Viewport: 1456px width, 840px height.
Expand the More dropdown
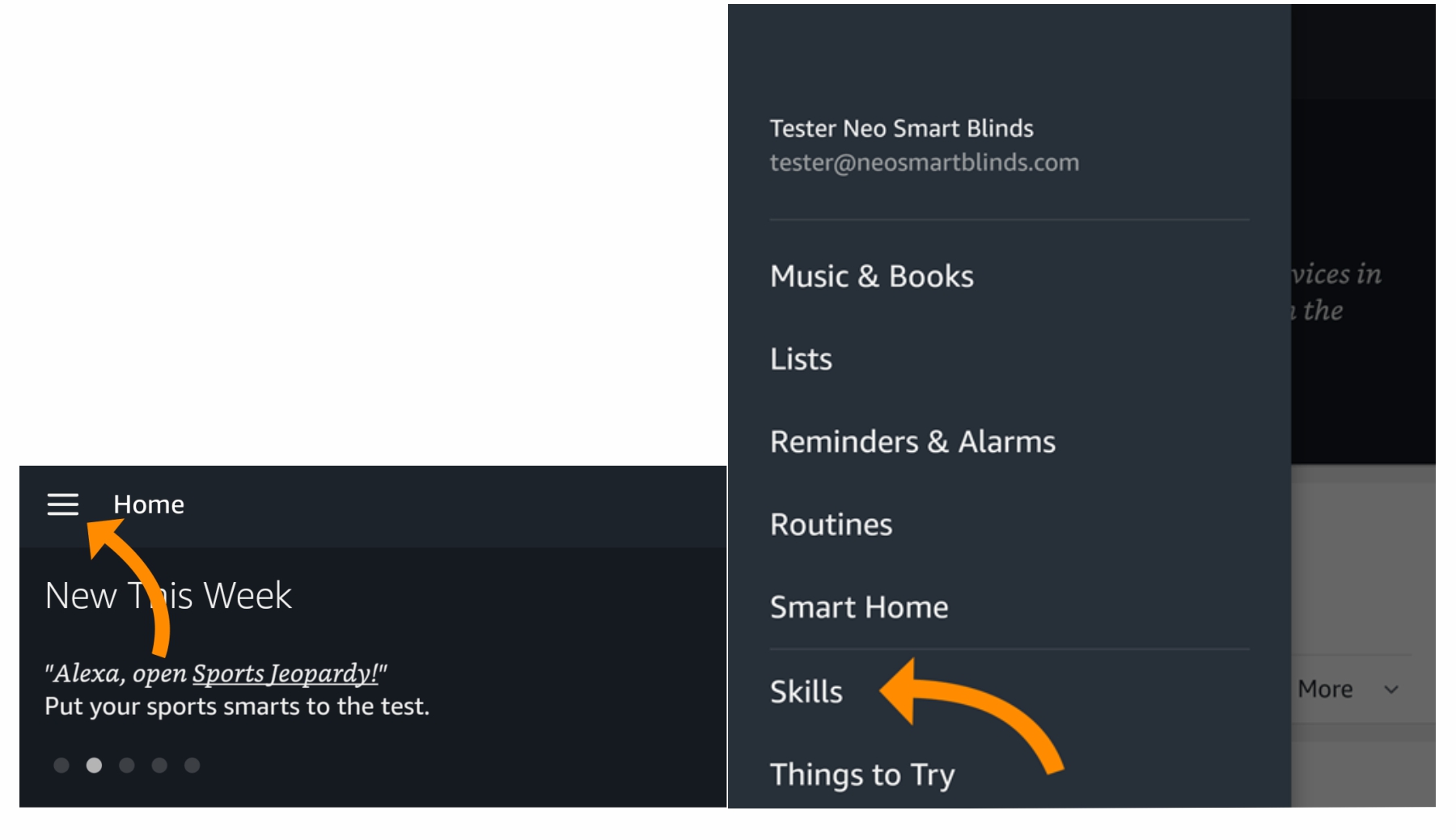(1347, 690)
